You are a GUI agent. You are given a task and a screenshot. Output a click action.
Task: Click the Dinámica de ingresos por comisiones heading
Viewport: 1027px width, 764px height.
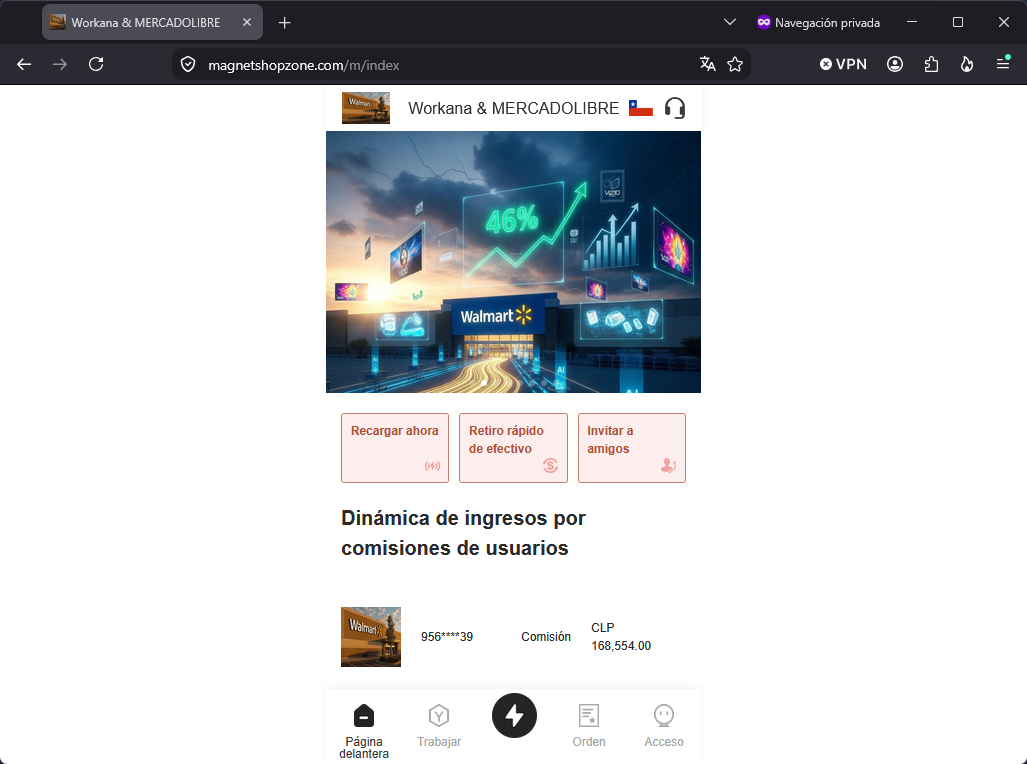(463, 533)
